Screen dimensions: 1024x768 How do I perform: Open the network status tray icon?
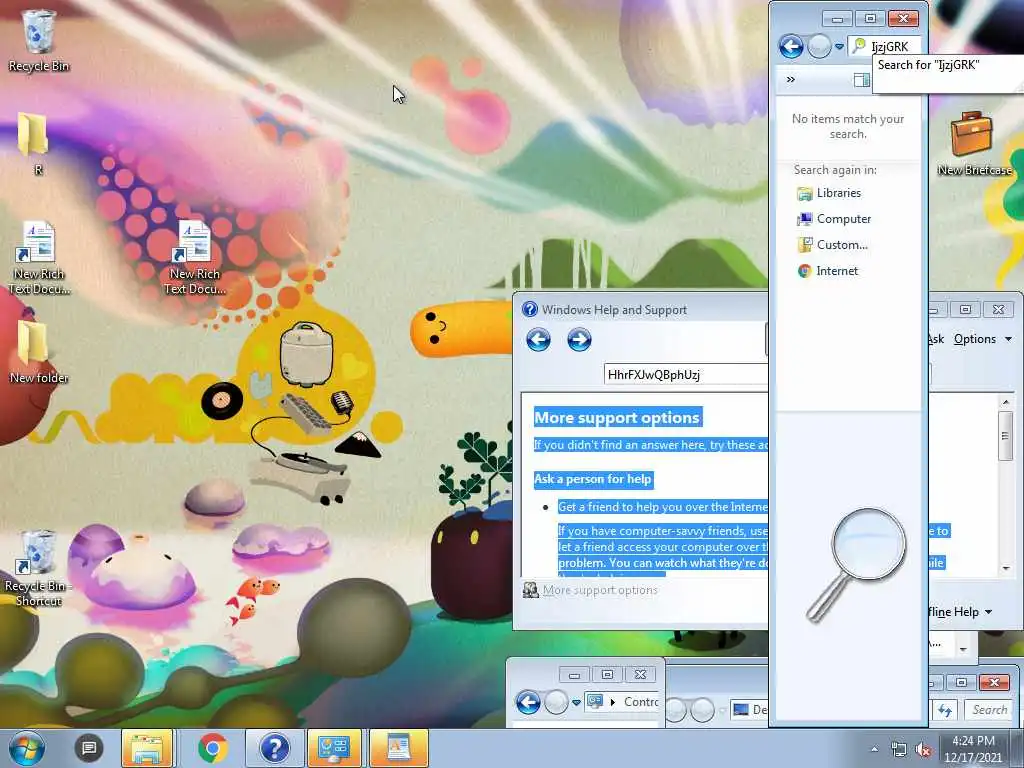(x=899, y=749)
